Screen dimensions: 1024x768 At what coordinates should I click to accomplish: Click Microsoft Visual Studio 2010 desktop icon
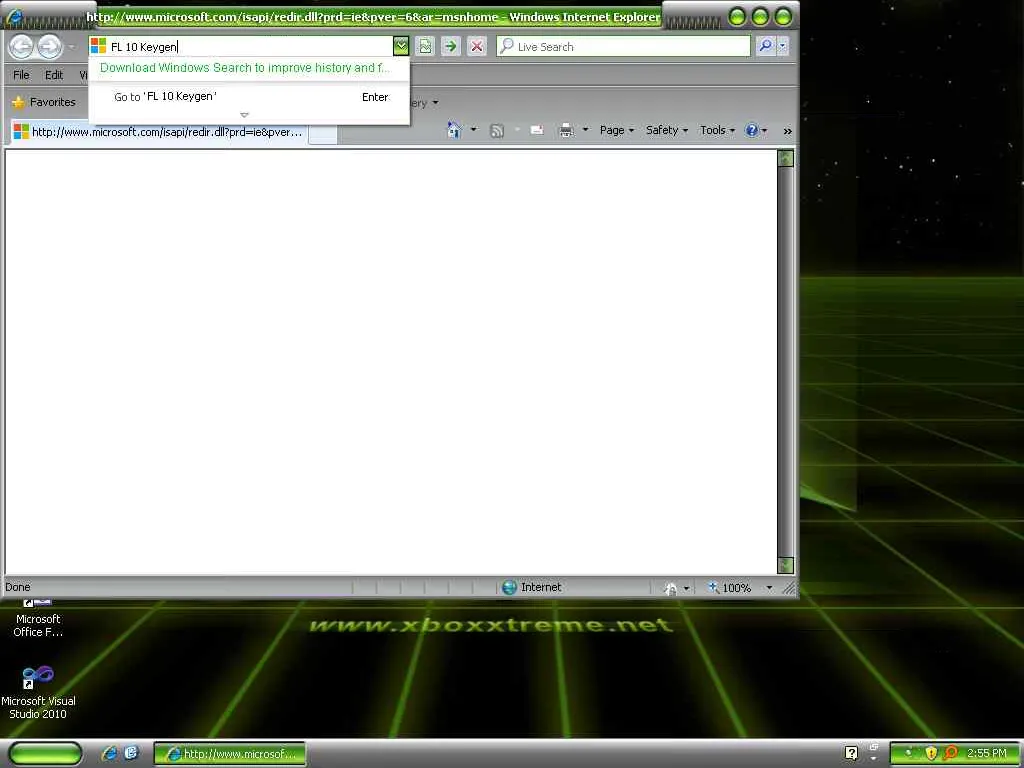tap(38, 692)
